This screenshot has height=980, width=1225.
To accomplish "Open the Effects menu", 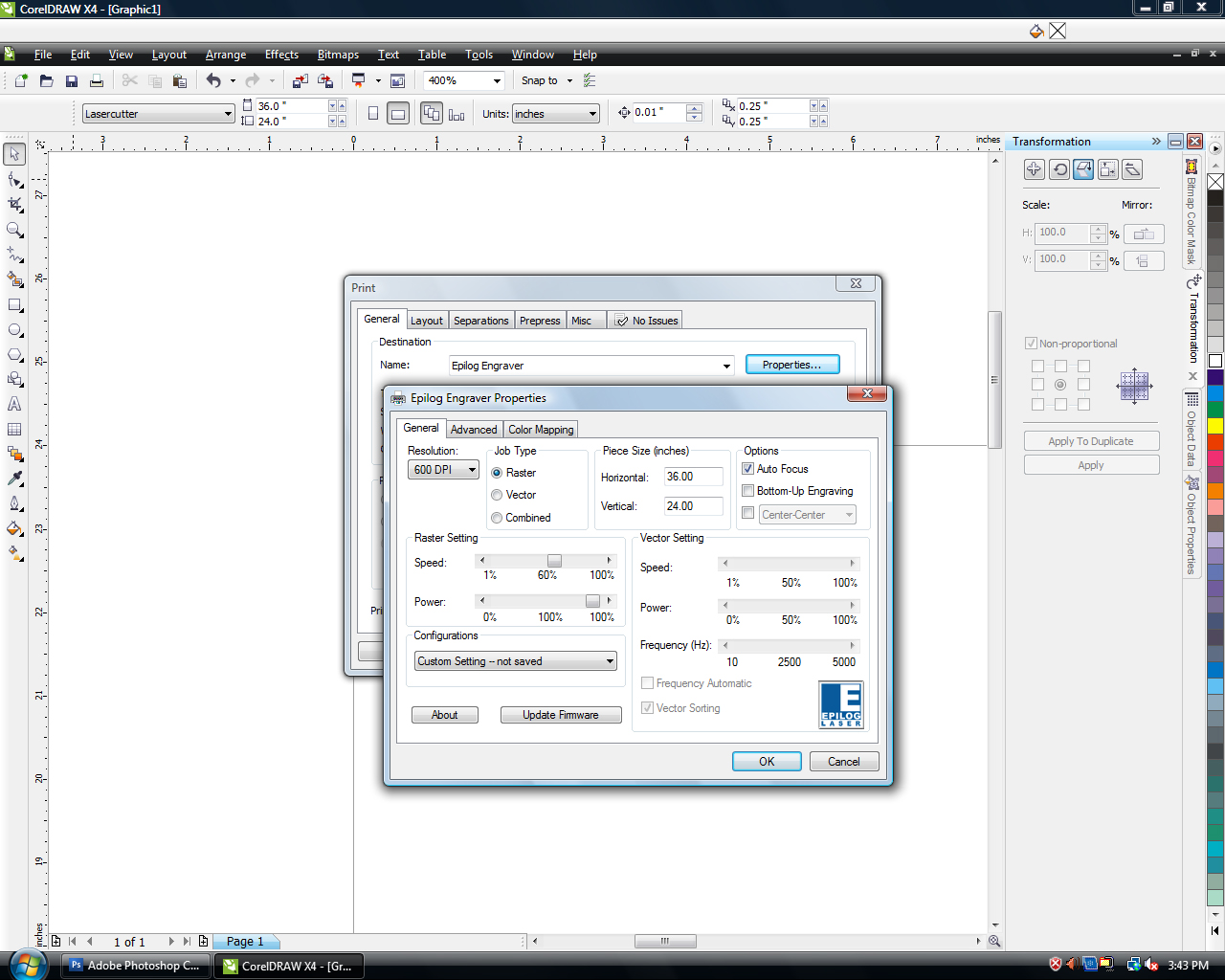I will tap(281, 55).
